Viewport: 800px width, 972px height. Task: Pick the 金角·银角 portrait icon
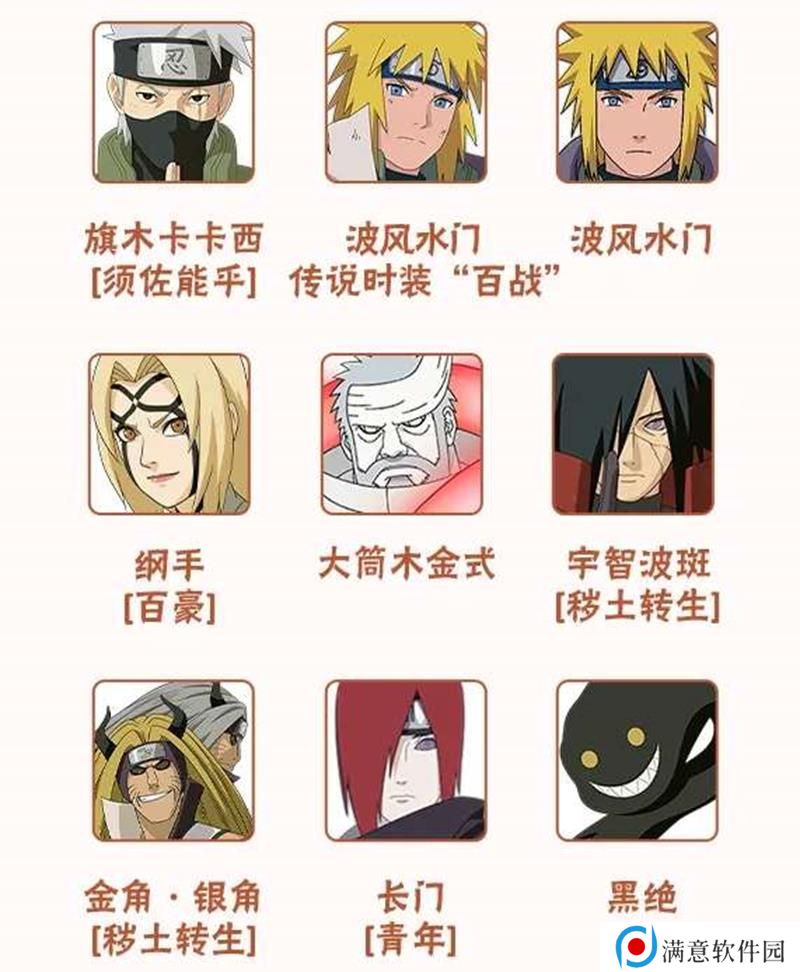174,761
